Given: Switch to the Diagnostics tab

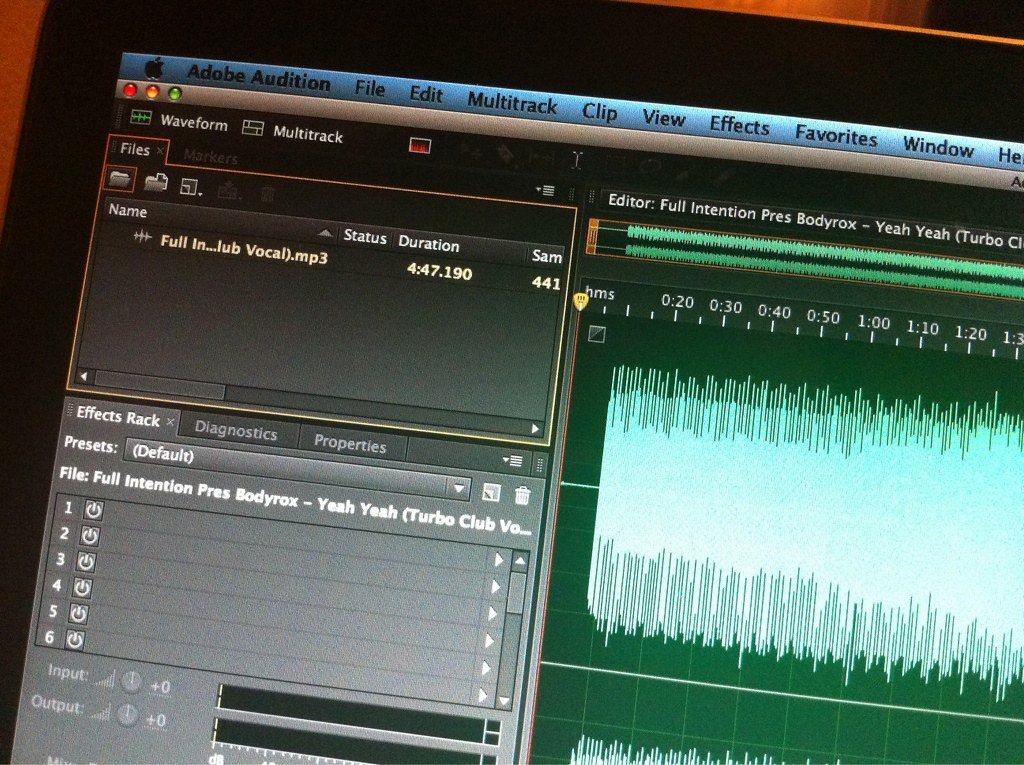Looking at the screenshot, I should click(236, 430).
